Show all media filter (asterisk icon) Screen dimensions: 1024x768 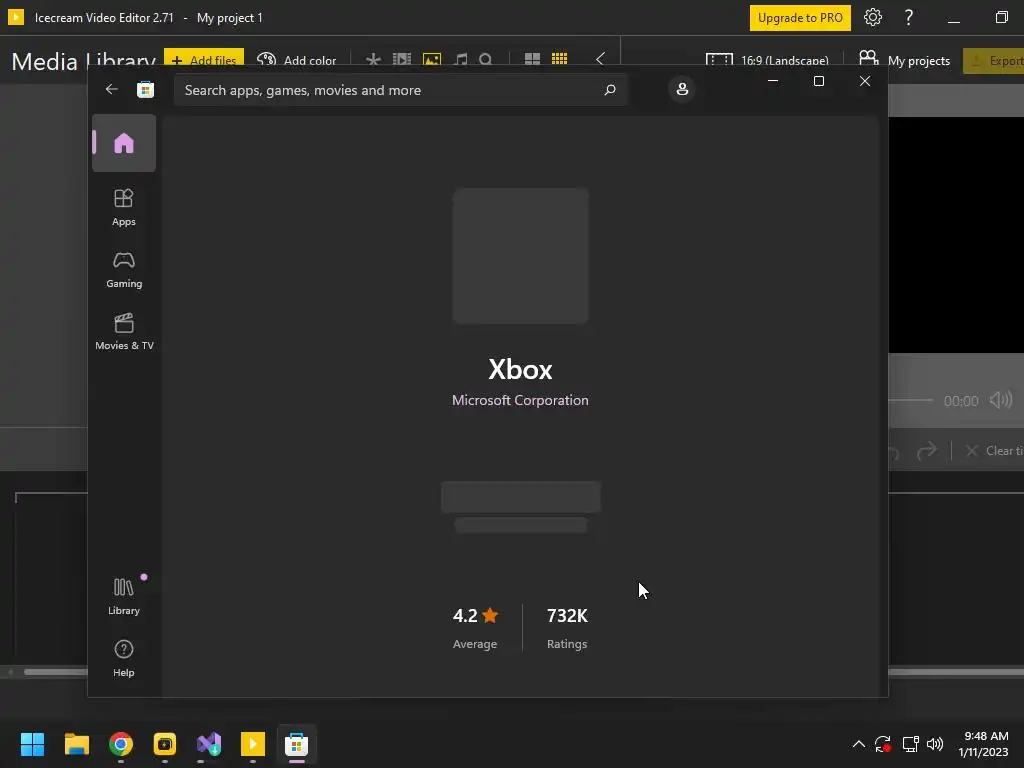click(373, 60)
